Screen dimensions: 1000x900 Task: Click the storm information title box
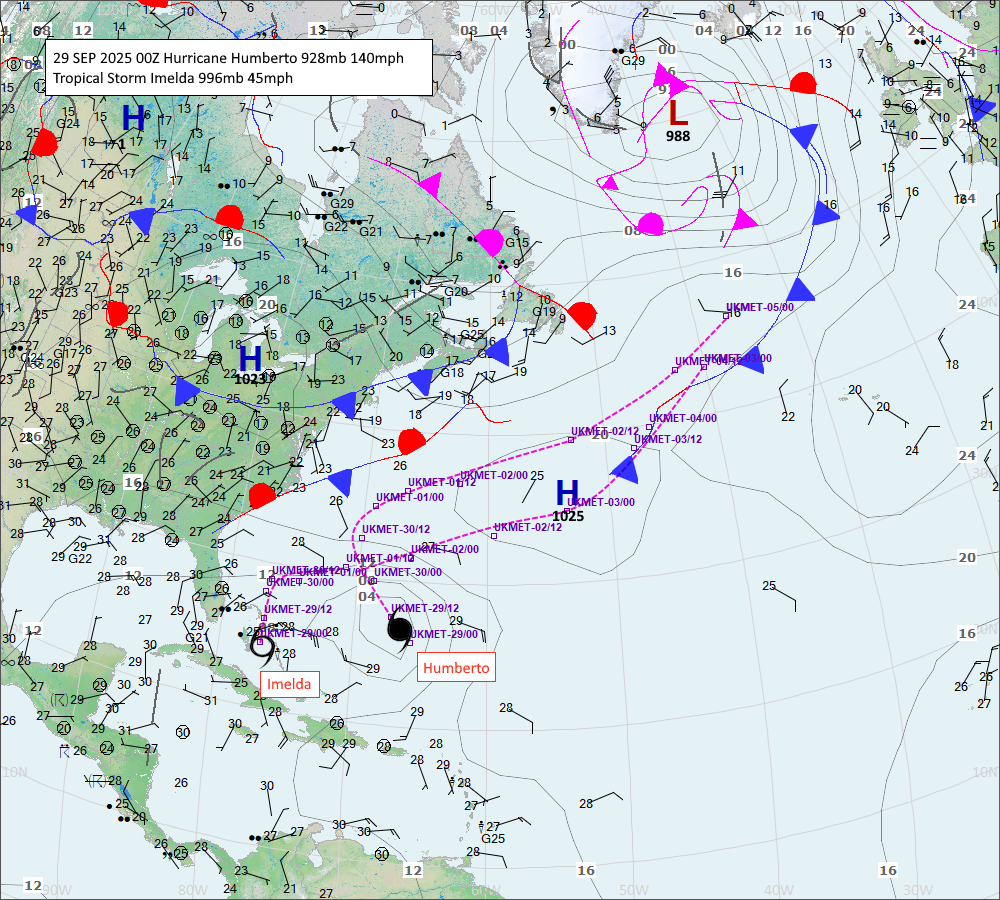coord(239,68)
